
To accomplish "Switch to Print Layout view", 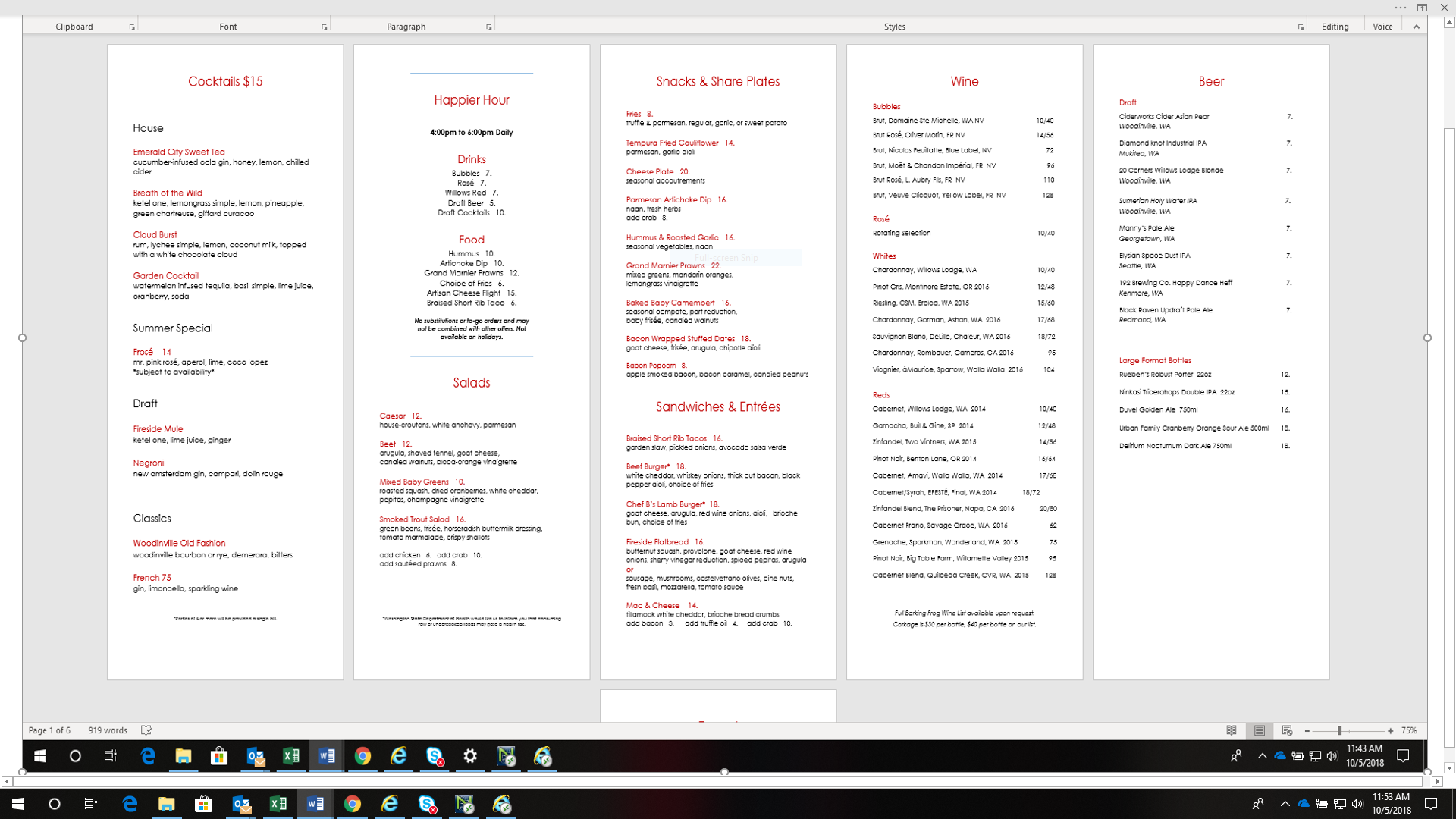I will (x=1260, y=730).
